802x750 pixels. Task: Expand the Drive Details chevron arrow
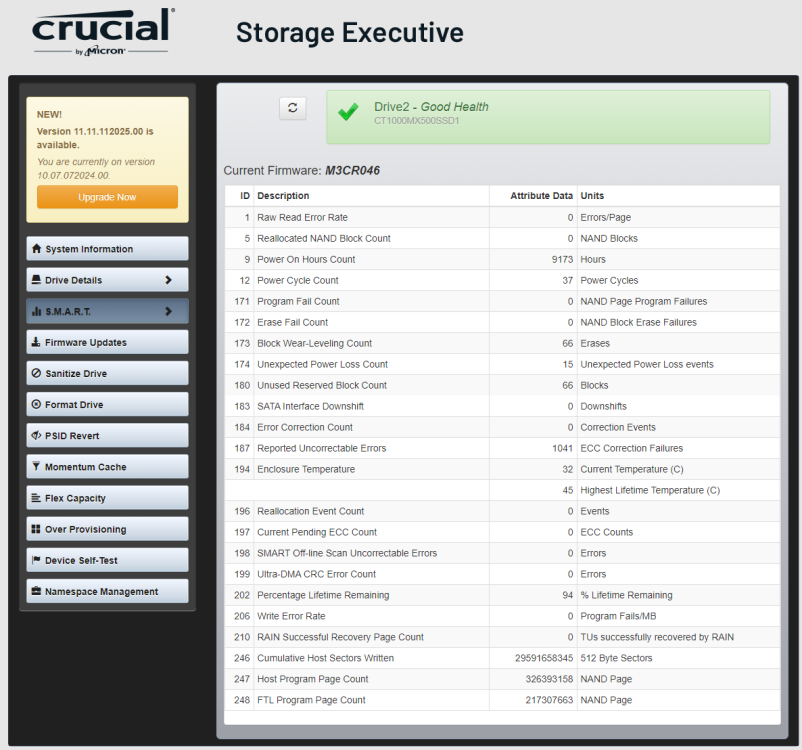[168, 280]
